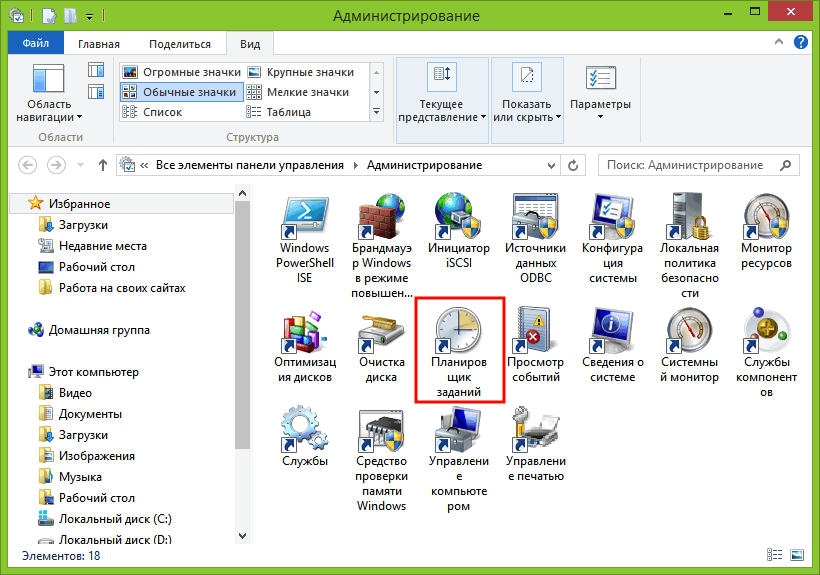
Task: Refresh the address bar location
Action: 573,166
